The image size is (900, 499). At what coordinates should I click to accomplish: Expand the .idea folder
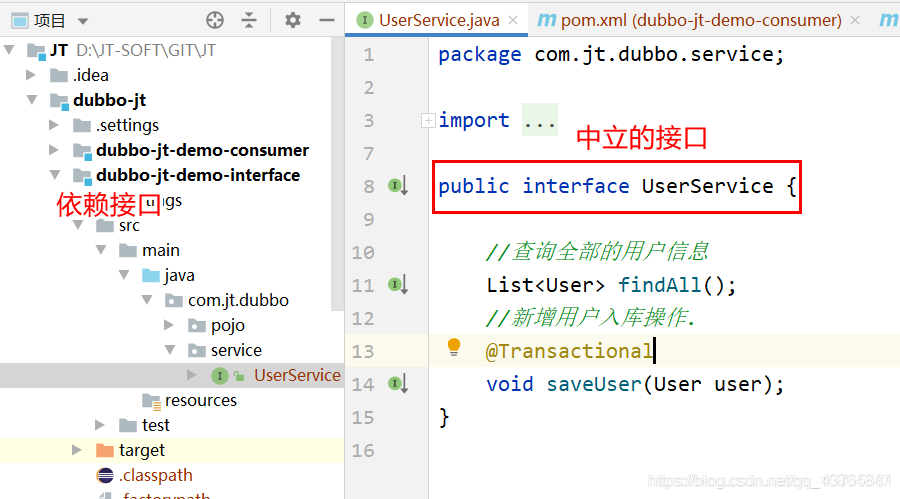click(x=31, y=75)
